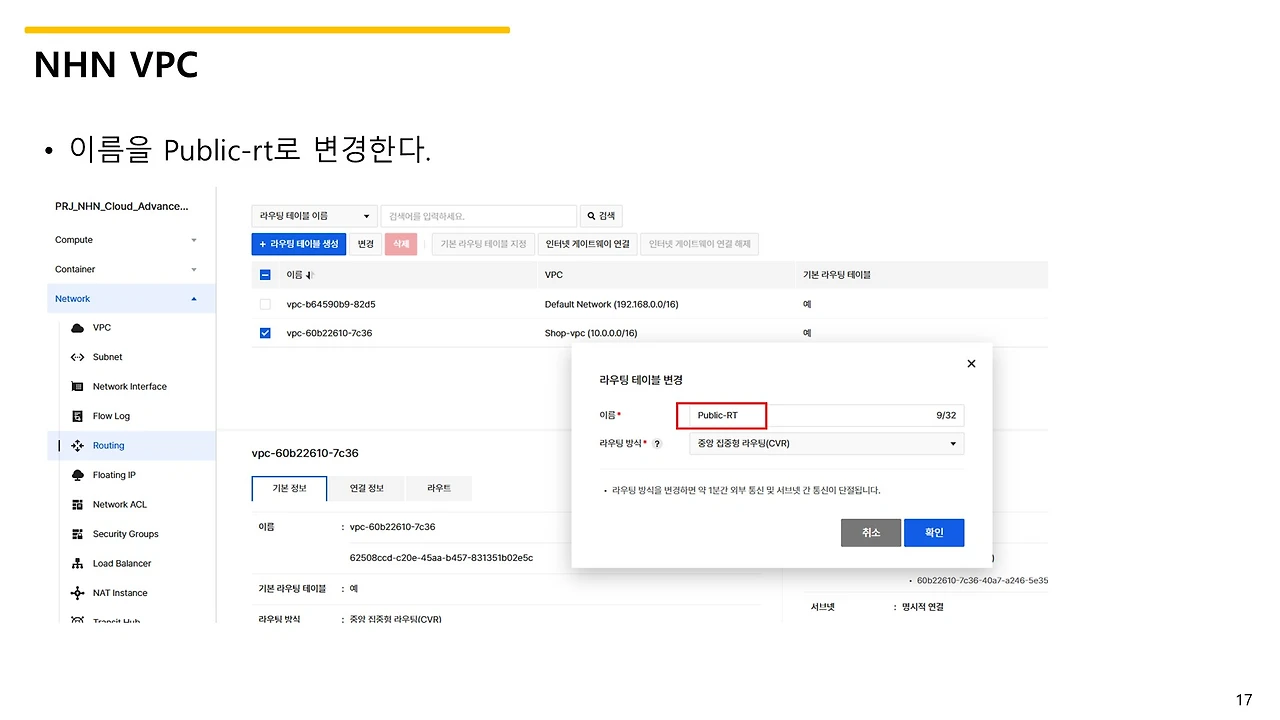Screen dimensions: 1280x720
Task: Click the vpc-b64590b9-82d5 table row name
Action: tap(331, 304)
